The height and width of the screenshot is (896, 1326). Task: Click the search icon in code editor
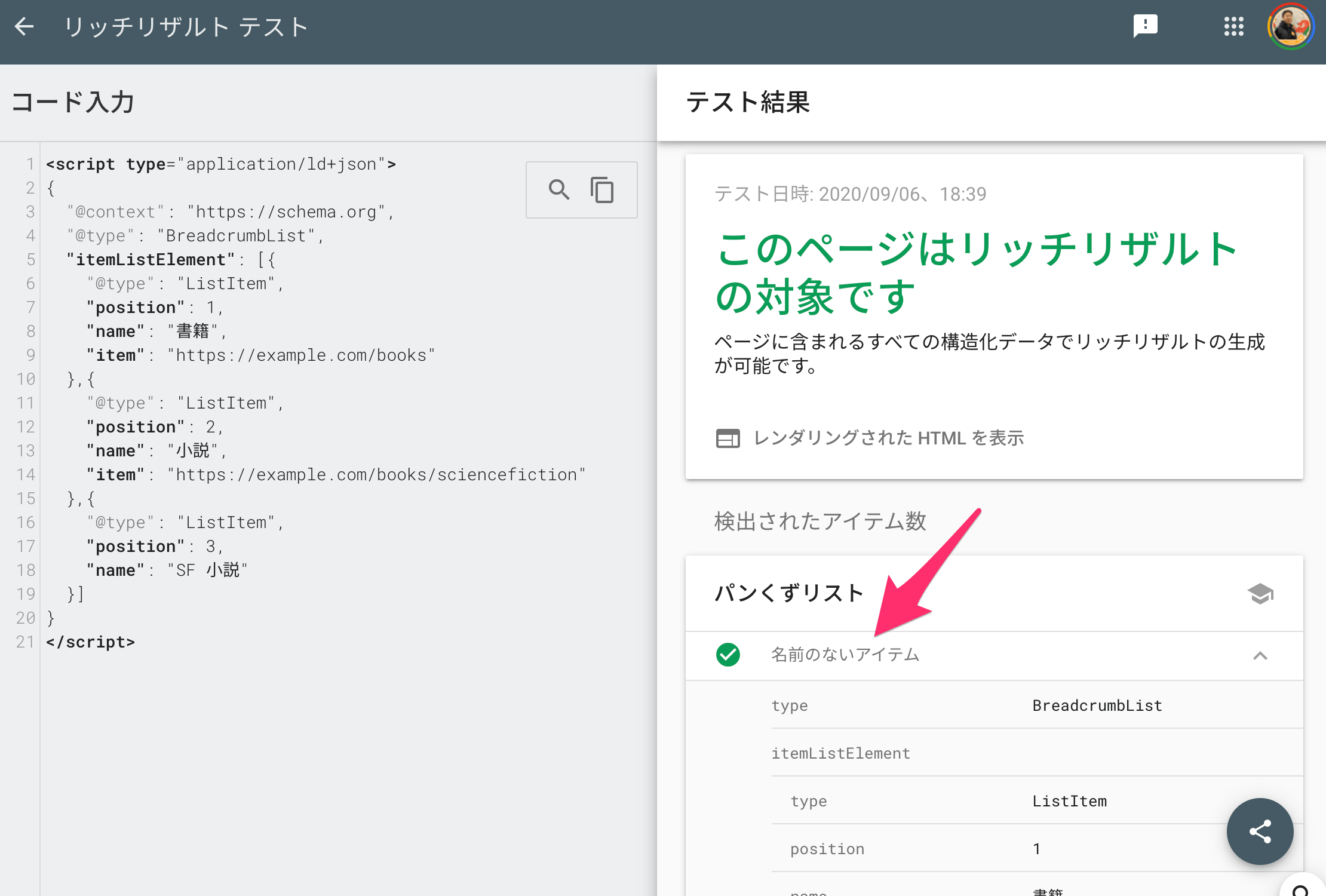pyautogui.click(x=558, y=191)
